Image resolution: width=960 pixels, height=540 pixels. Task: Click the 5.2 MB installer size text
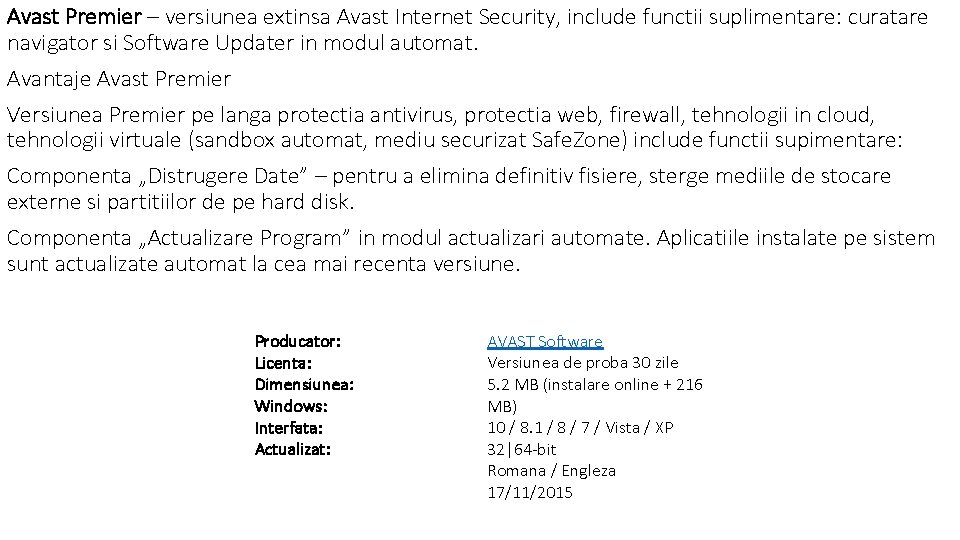595,384
